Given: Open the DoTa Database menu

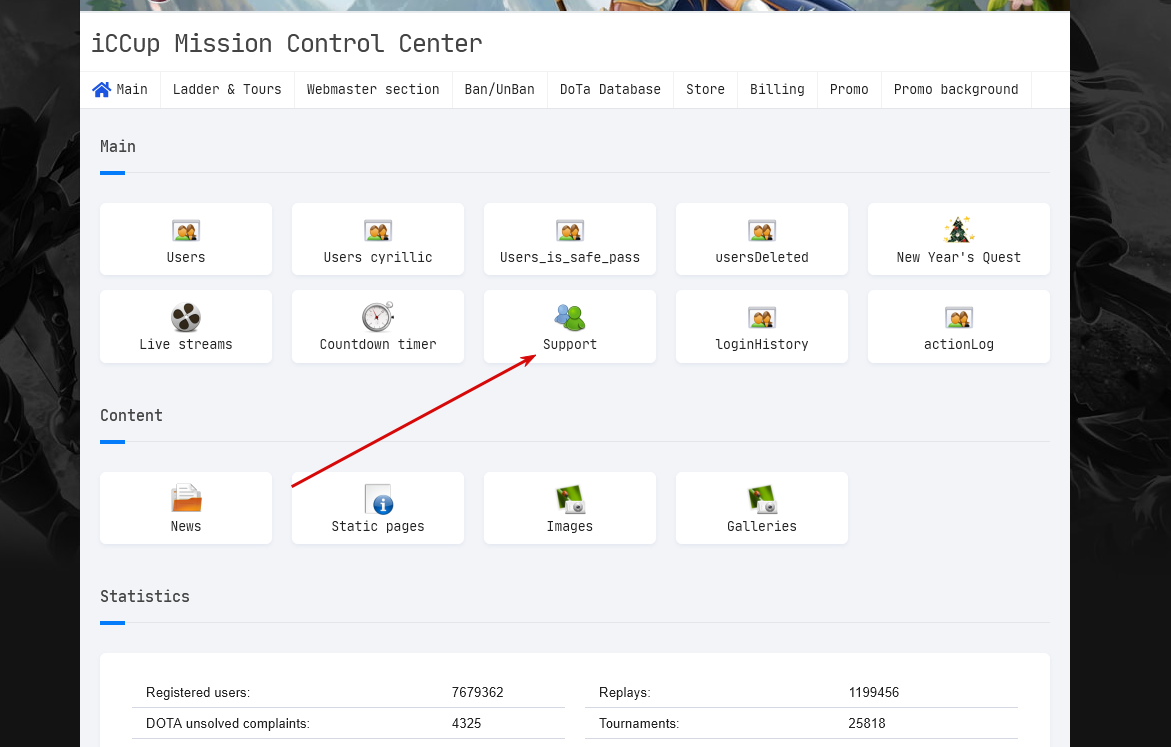Looking at the screenshot, I should coord(610,90).
